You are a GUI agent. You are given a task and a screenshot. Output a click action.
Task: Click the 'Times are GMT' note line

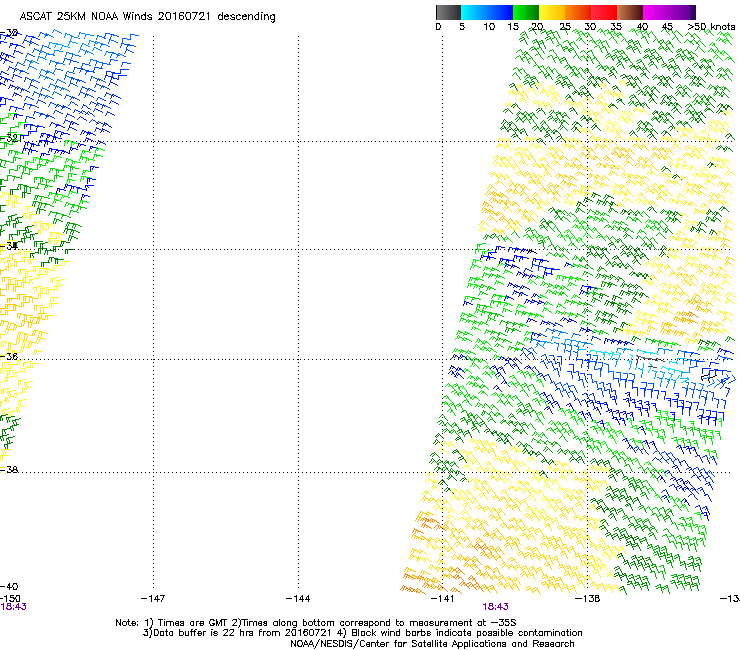coord(316,623)
